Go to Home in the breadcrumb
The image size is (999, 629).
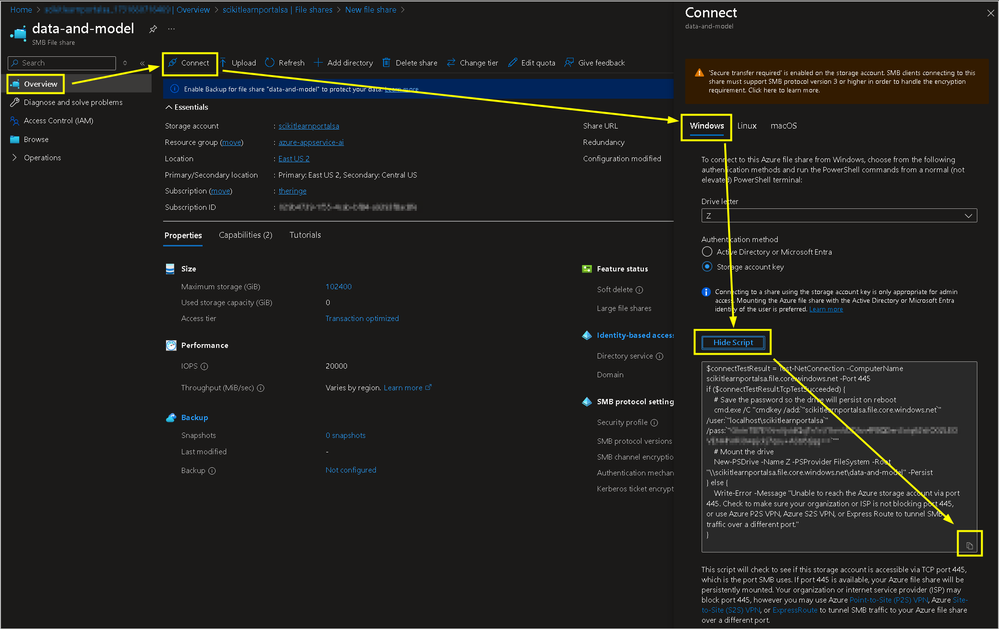tap(21, 10)
